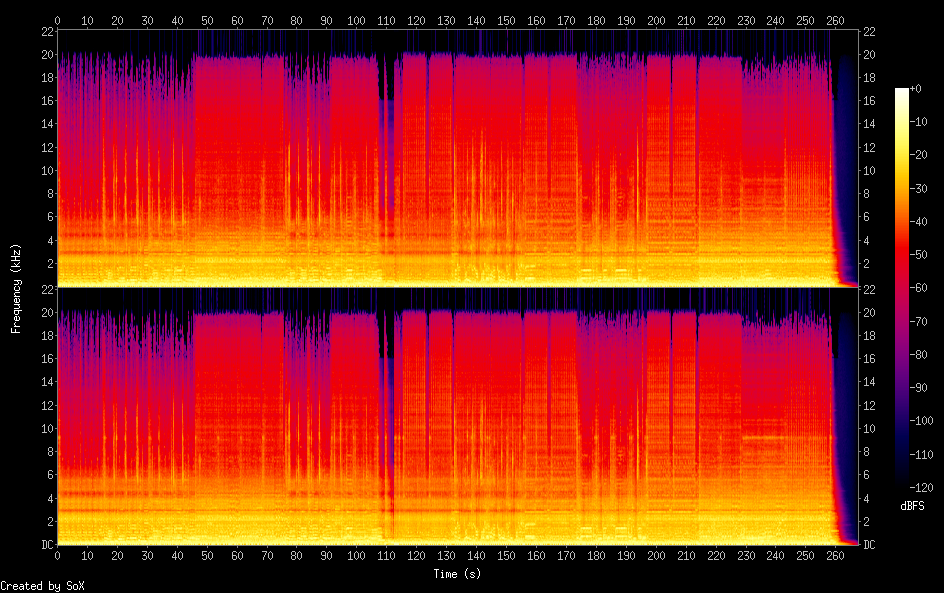The width and height of the screenshot is (944, 593).
Task: Click the 200 tick on the top time axis
Action: coord(655,20)
